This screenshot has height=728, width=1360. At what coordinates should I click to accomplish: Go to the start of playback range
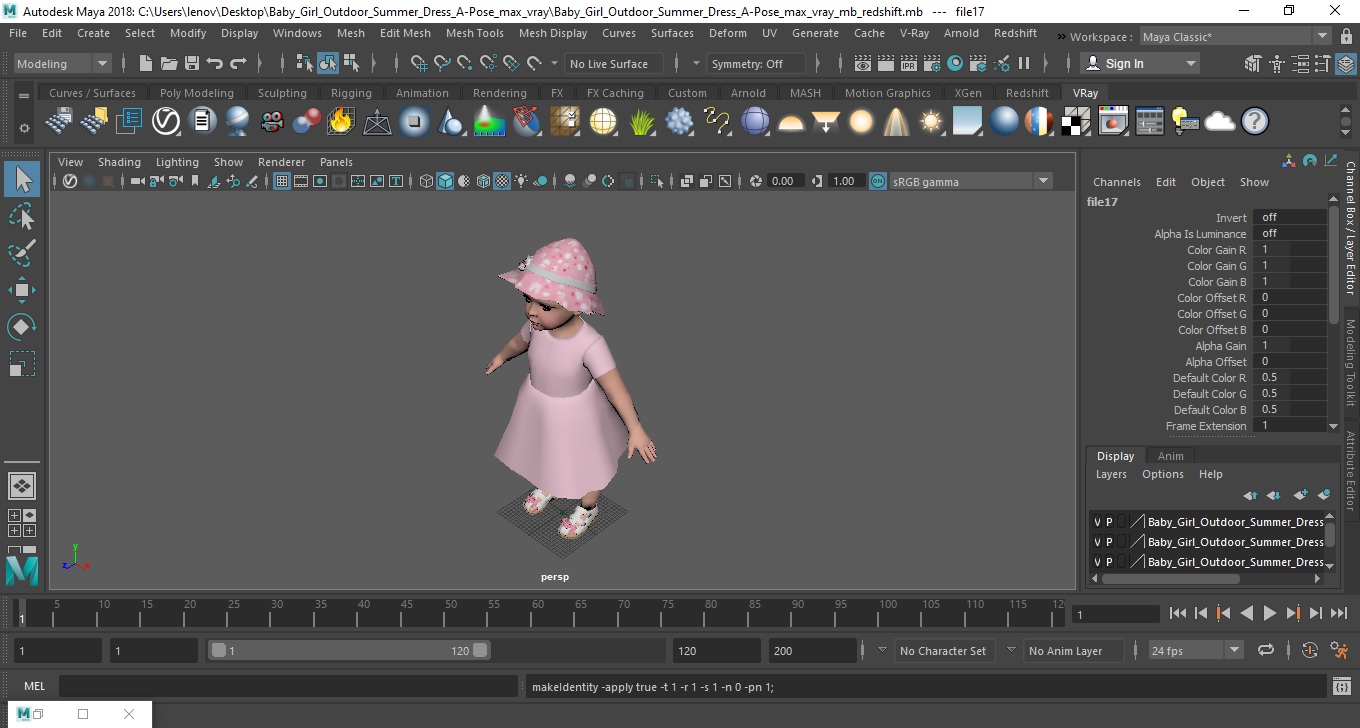(1177, 613)
